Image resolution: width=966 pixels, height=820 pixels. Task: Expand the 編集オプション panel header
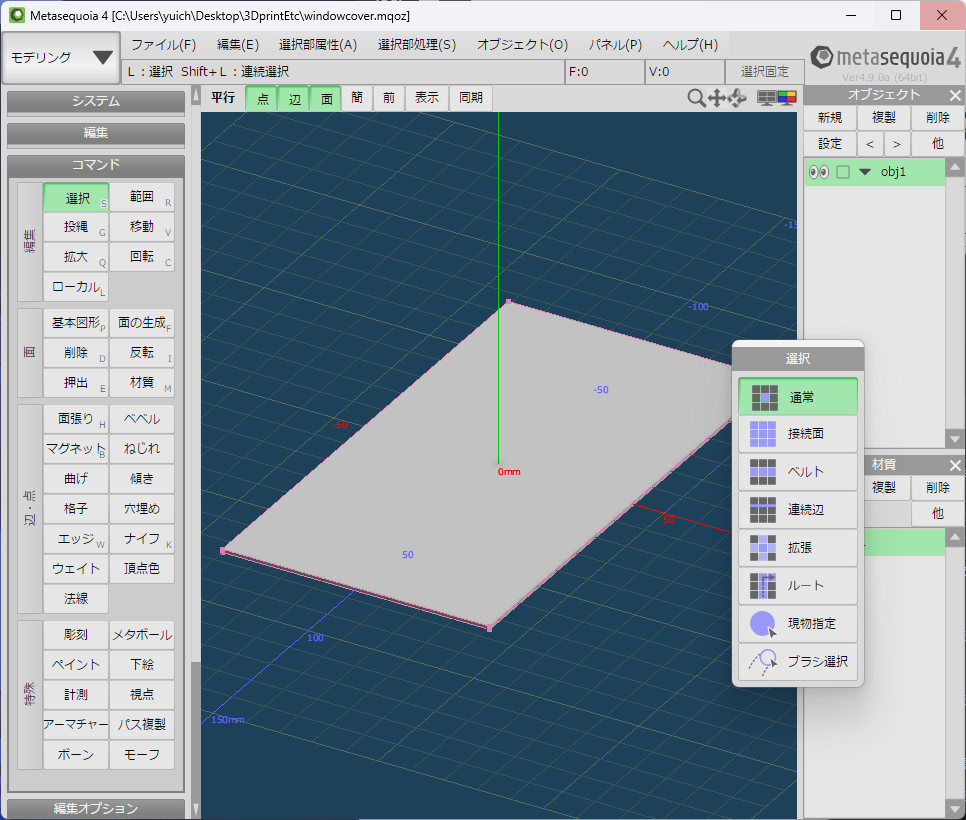tap(96, 808)
